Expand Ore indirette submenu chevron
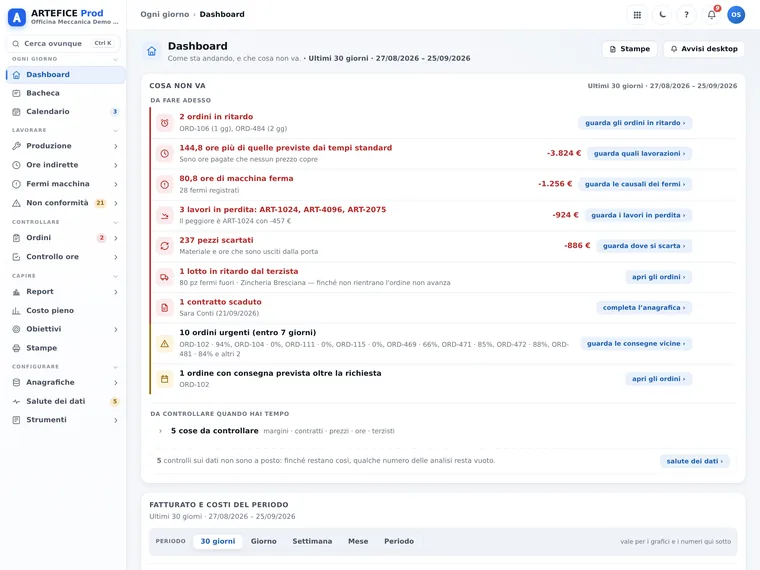This screenshot has height=570, width=760. (x=116, y=165)
